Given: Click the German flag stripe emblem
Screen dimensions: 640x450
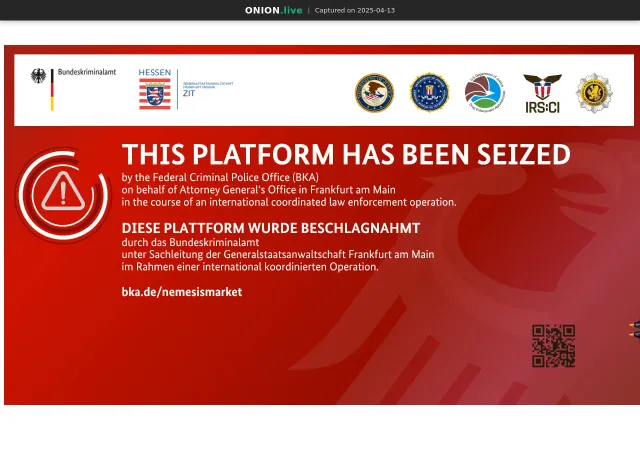Looking at the screenshot, I should (52, 89).
